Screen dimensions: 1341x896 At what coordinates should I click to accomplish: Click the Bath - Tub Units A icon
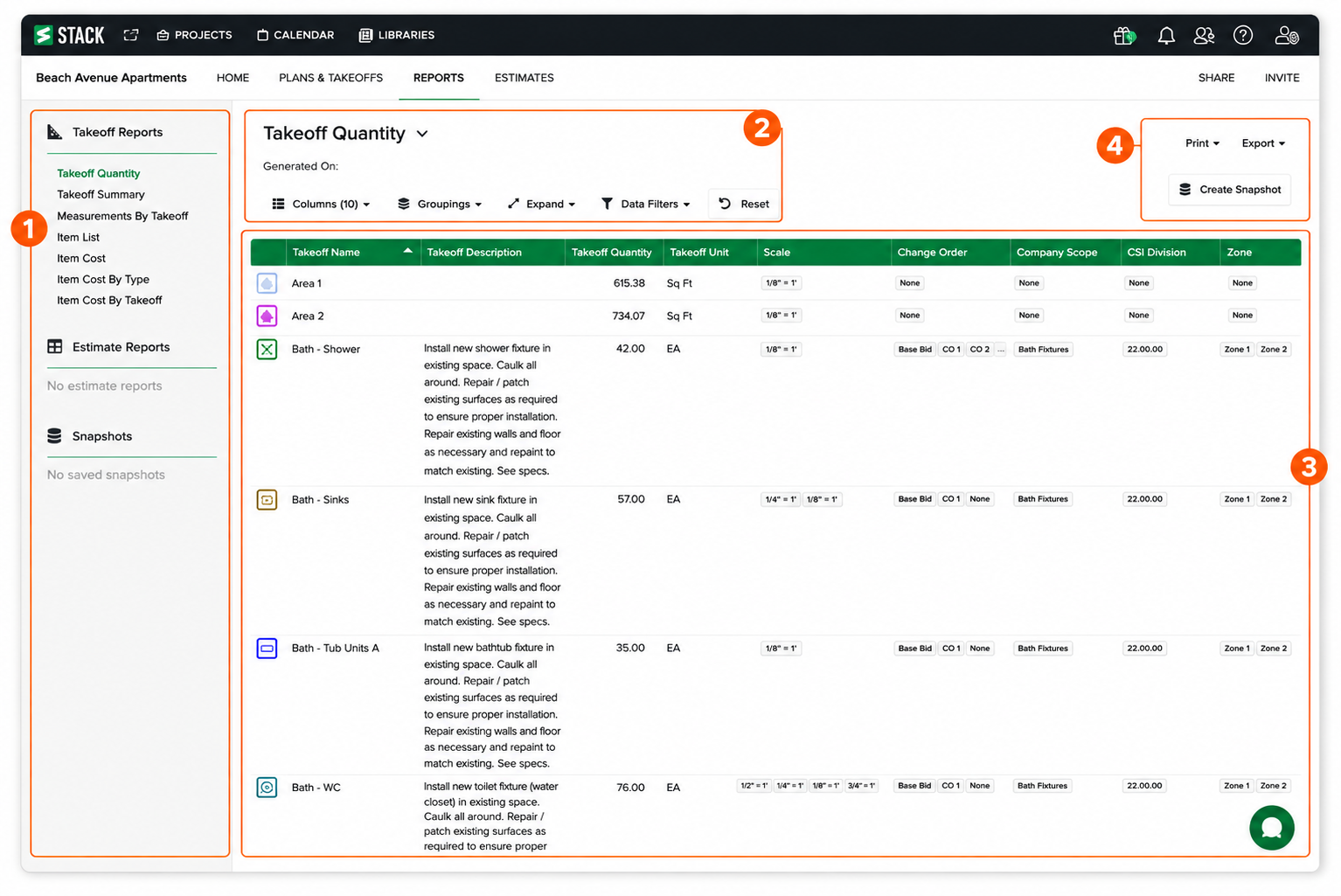click(267, 649)
